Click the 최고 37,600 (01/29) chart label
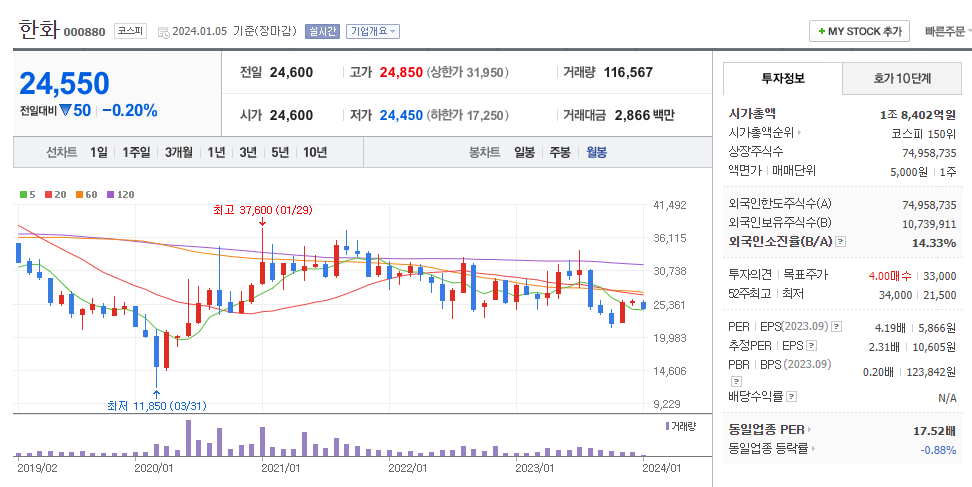The image size is (972, 487). (x=262, y=210)
